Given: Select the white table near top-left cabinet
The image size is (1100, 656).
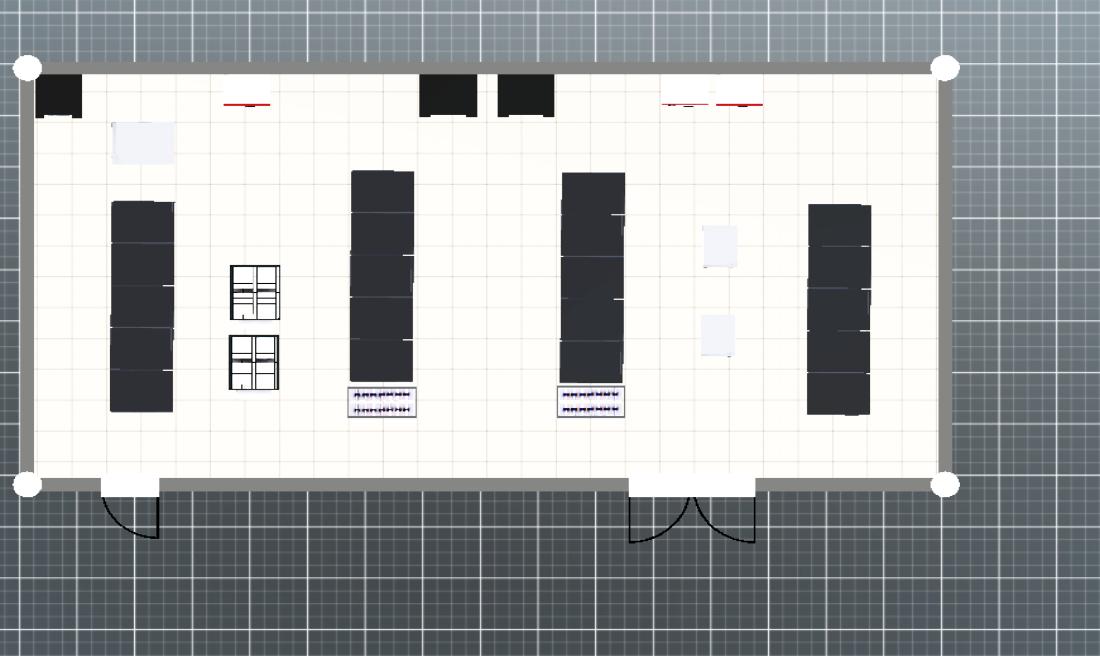Looking at the screenshot, I should click(x=143, y=143).
